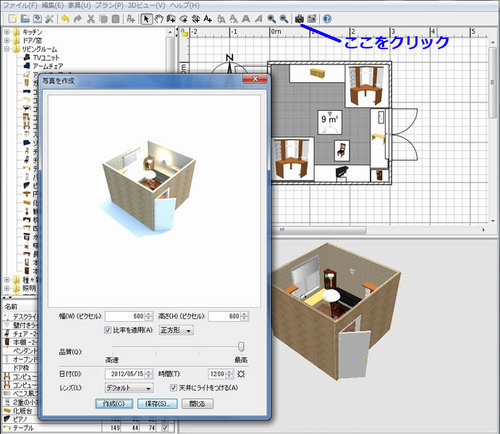Toggle visibility checkbox in テーブル row
The width and height of the screenshot is (500, 434).
click(165, 428)
